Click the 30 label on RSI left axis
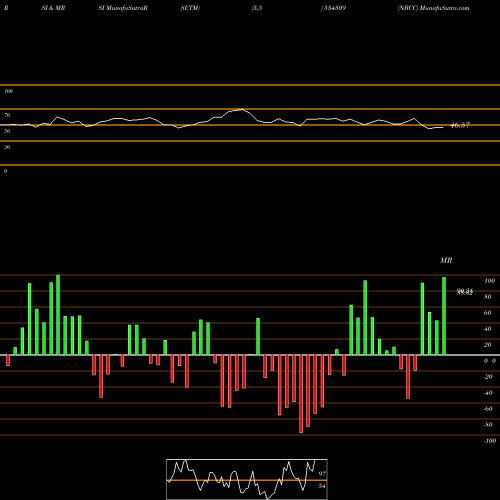Screen dimensions: 500x500 [x=7, y=147]
